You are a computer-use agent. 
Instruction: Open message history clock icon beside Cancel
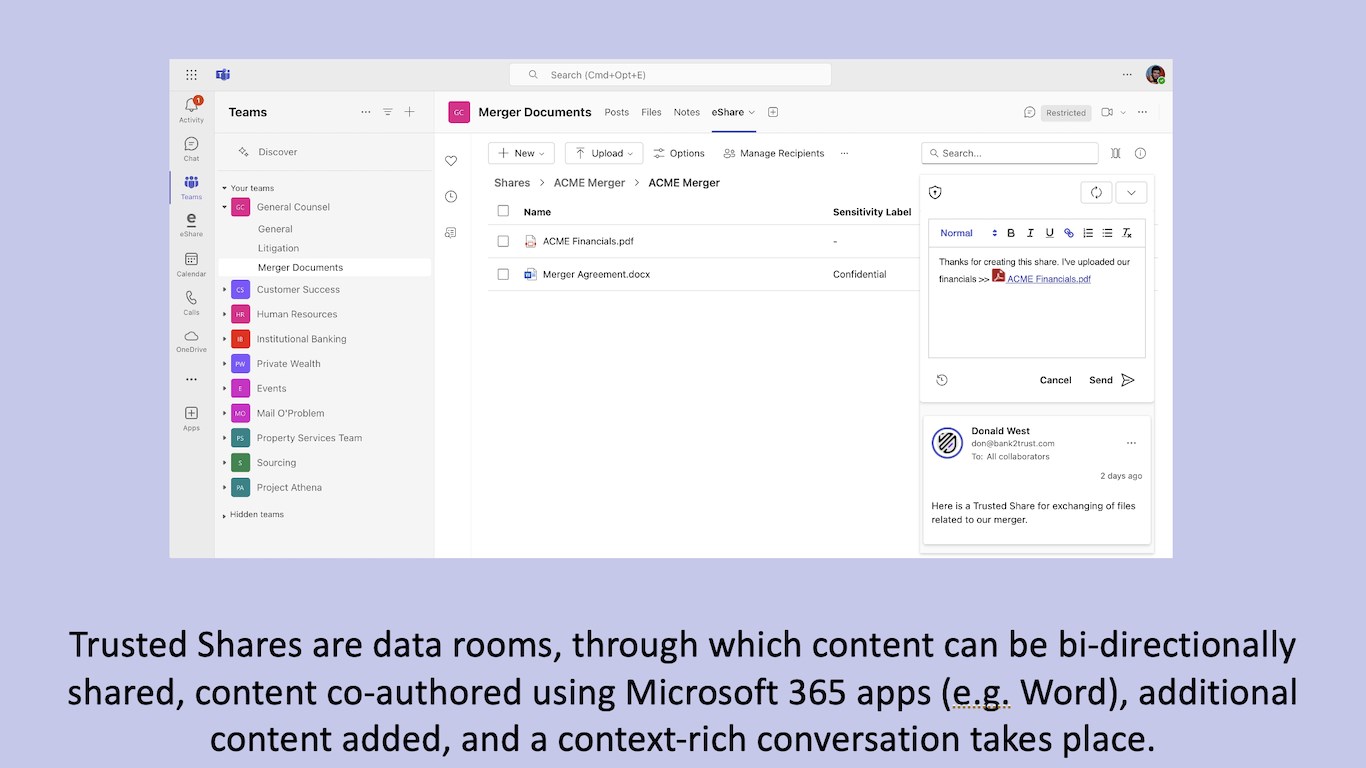tap(942, 380)
